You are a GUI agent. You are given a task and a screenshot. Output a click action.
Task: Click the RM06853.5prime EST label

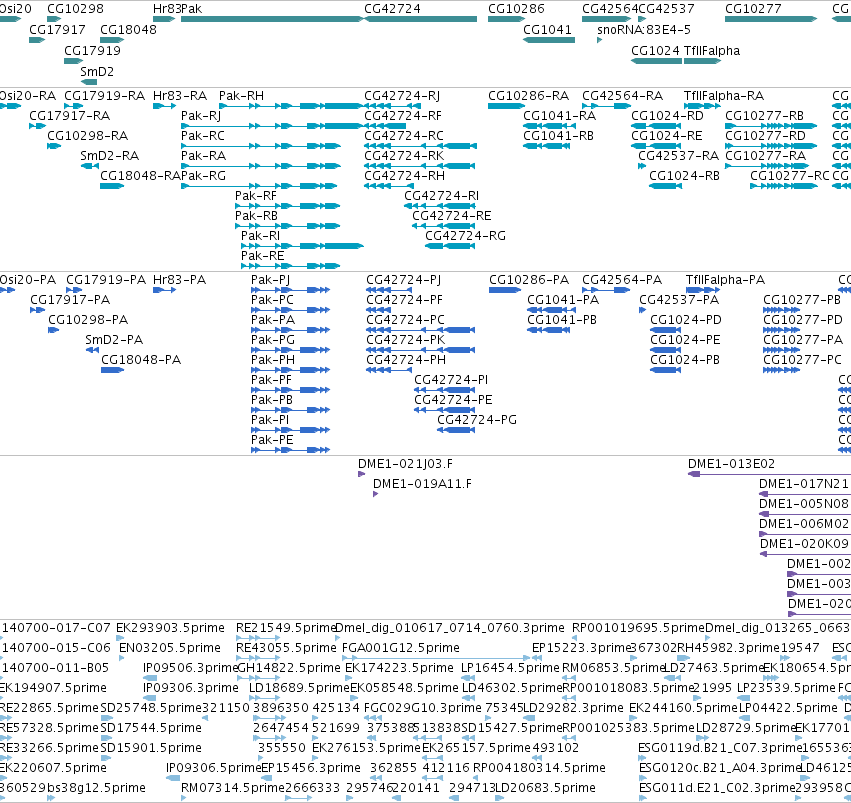click(x=613, y=668)
